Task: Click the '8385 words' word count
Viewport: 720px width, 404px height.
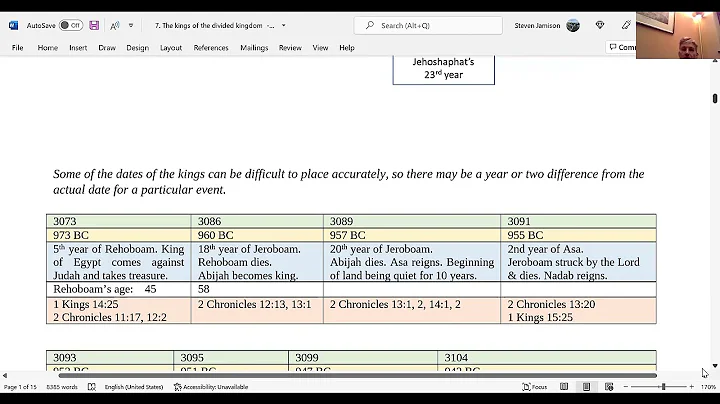Action: (x=62, y=387)
